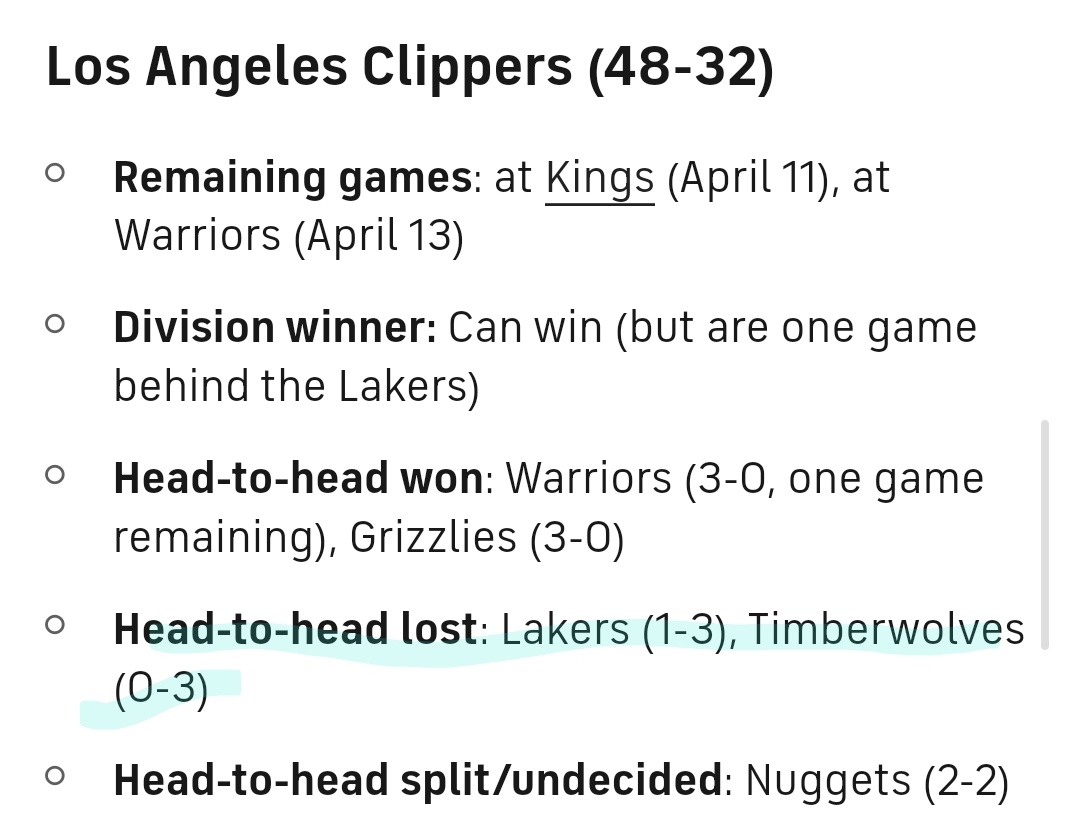
Task: Click the bold Remaining games label
Action: [292, 179]
